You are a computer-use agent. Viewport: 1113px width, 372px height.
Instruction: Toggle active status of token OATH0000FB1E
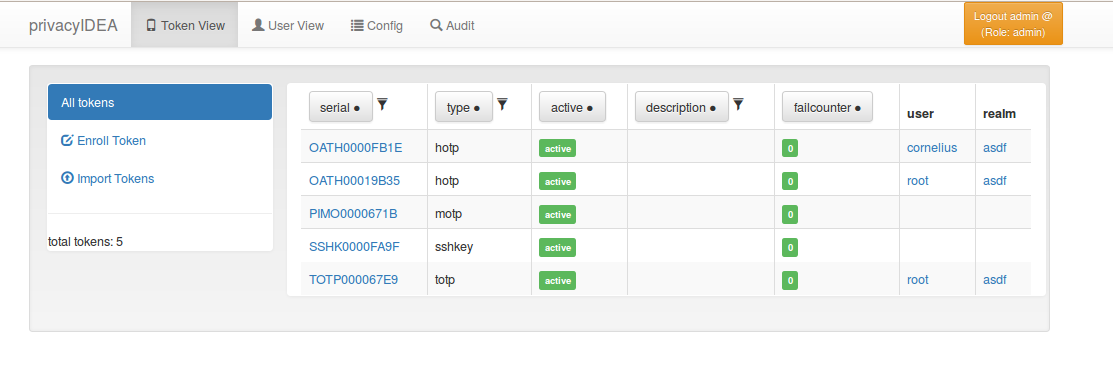pyautogui.click(x=557, y=148)
